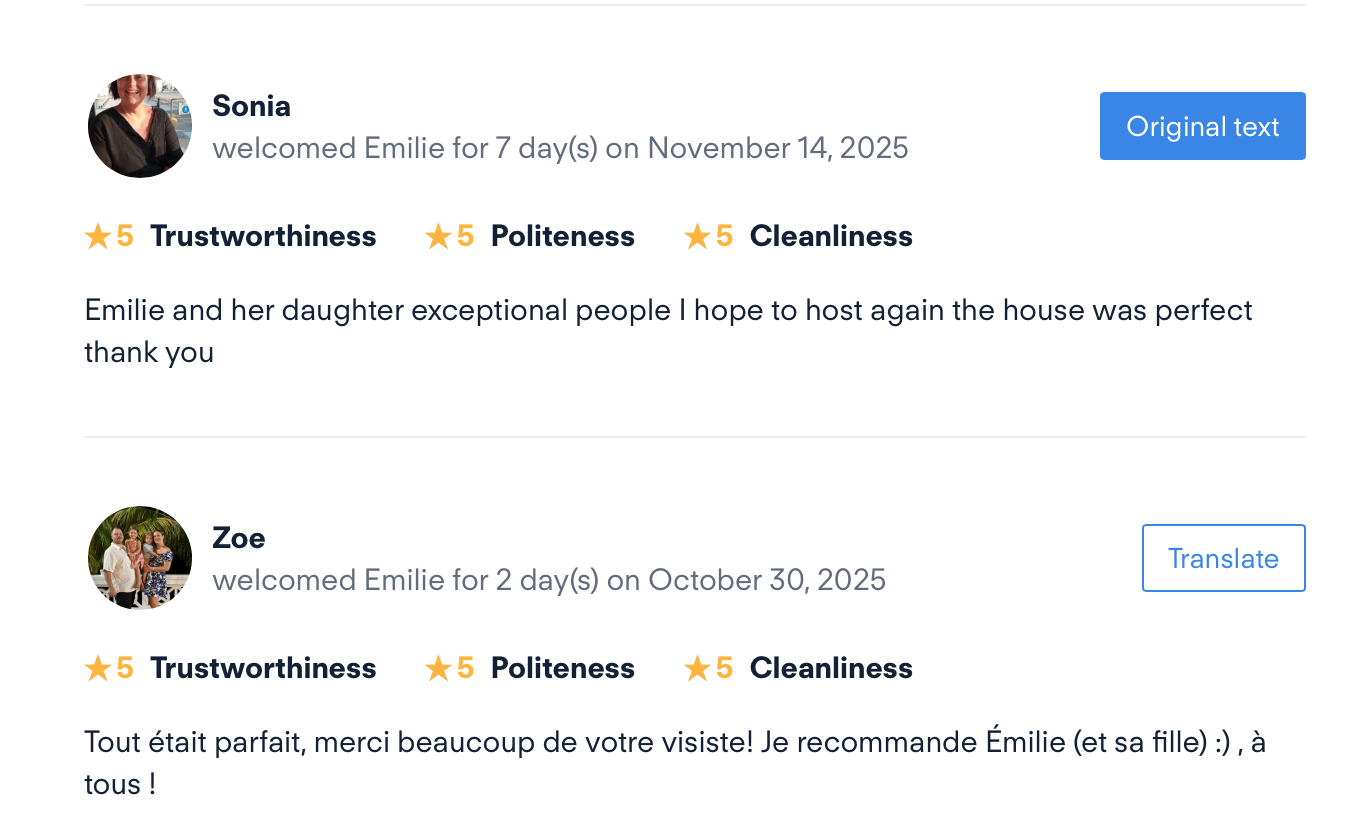Select Zoe's Politeness rating label
Image resolution: width=1358 pixels, height=821 pixels.
[562, 669]
